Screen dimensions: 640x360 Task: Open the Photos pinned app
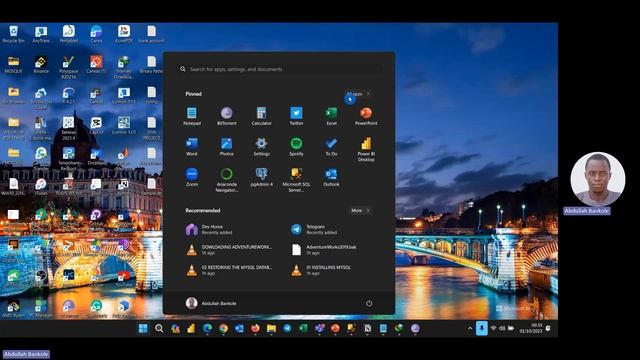[227, 147]
